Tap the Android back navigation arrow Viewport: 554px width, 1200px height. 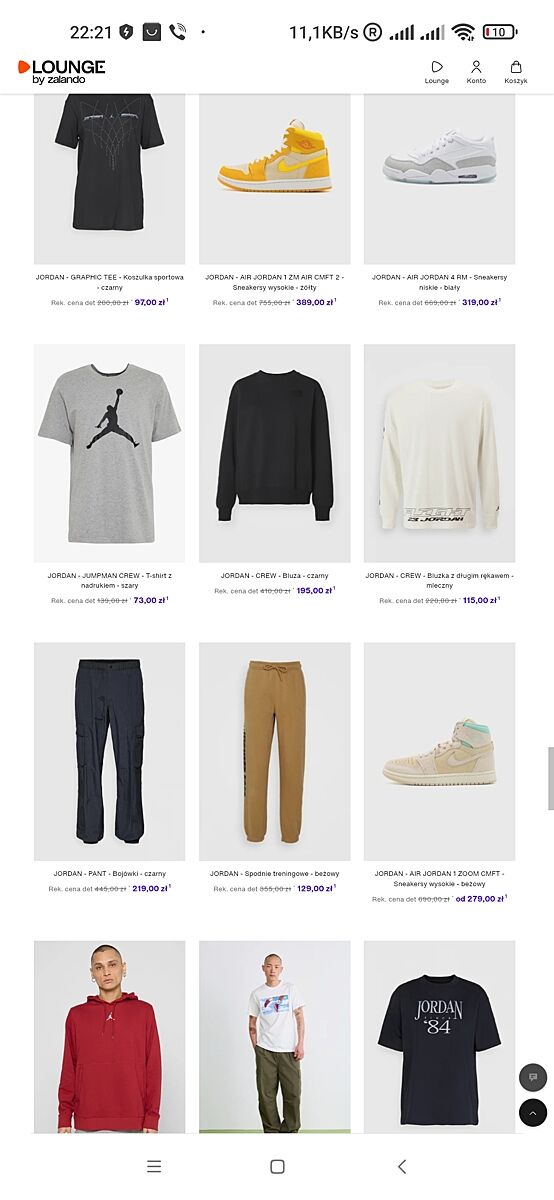(x=402, y=1166)
